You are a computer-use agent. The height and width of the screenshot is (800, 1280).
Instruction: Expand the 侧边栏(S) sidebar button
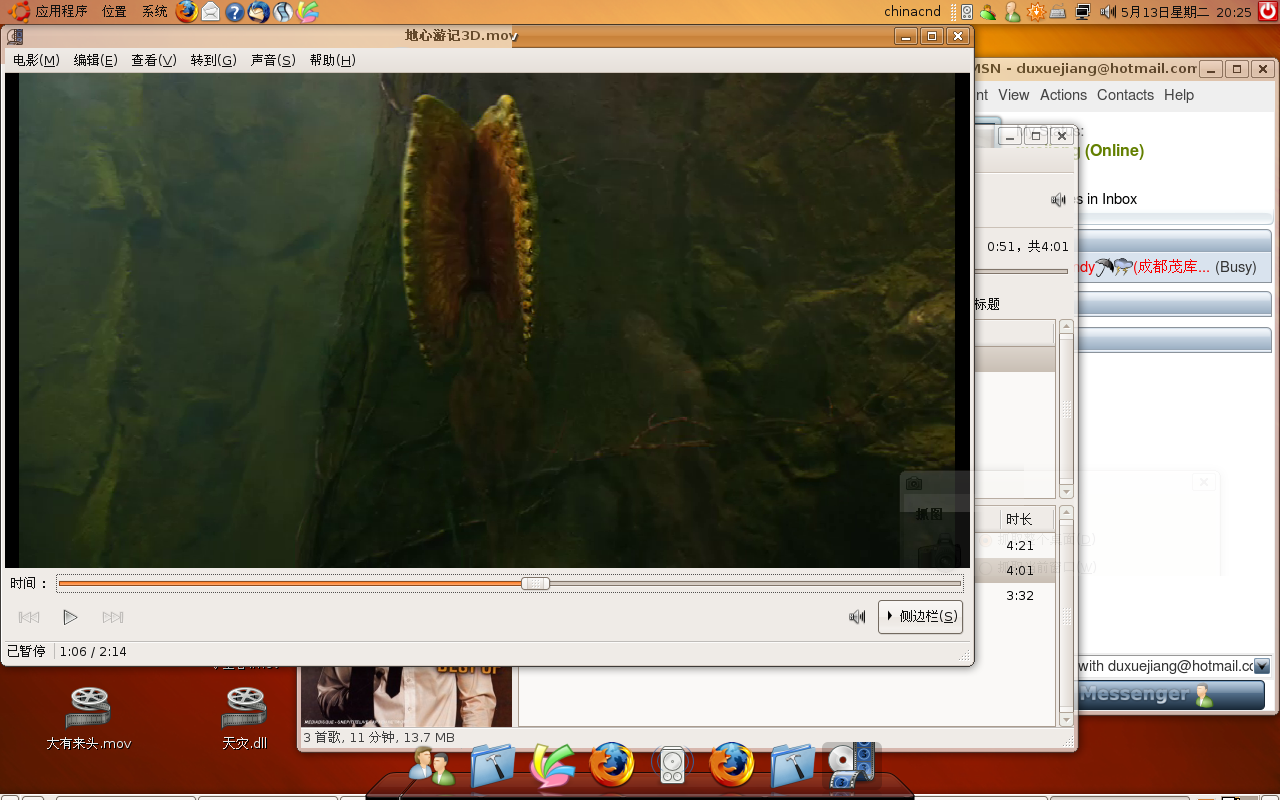[920, 617]
